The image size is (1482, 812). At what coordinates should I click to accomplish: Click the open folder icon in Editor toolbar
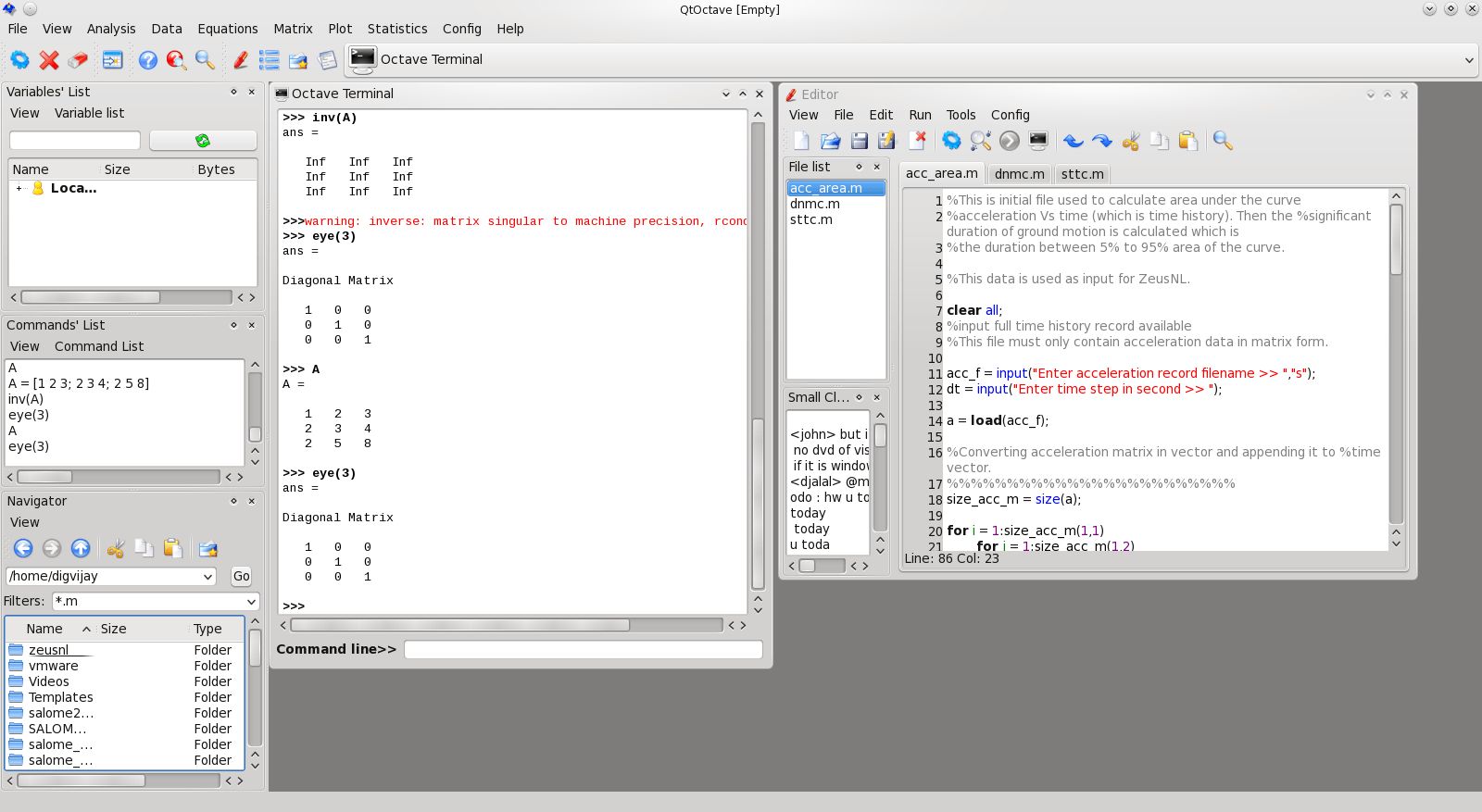coord(830,141)
